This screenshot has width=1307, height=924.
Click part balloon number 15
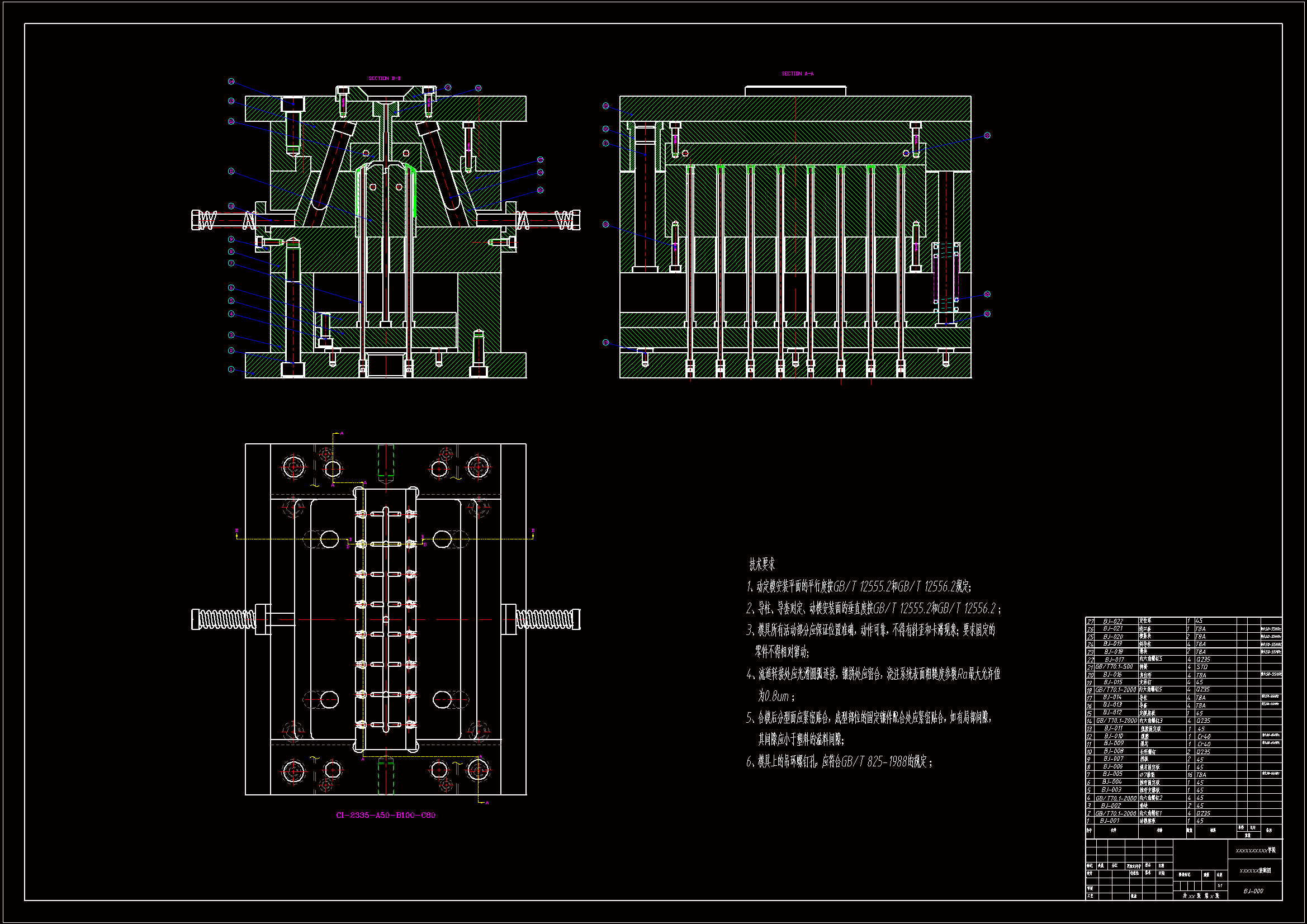(x=605, y=106)
